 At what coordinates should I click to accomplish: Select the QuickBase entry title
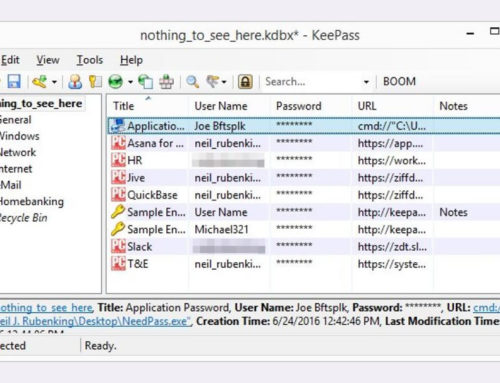(152, 195)
